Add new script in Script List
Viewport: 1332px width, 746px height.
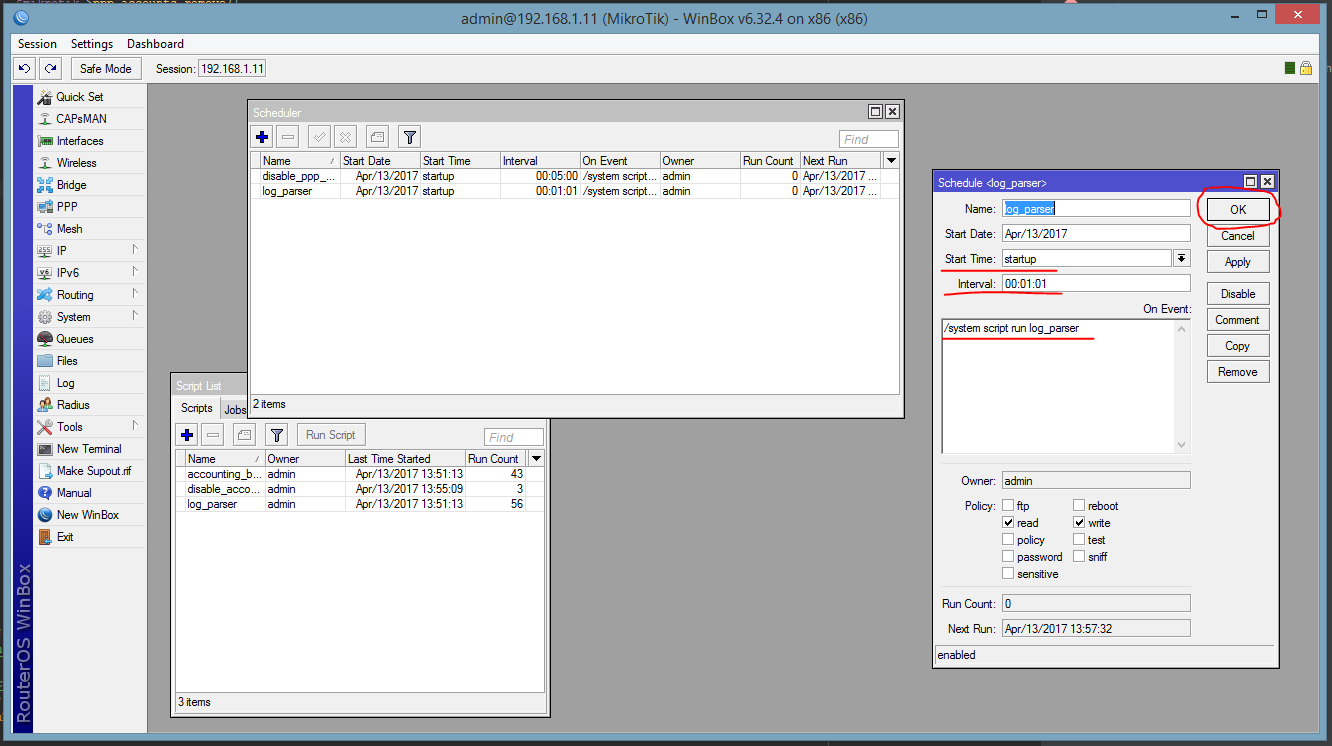pyautogui.click(x=187, y=435)
